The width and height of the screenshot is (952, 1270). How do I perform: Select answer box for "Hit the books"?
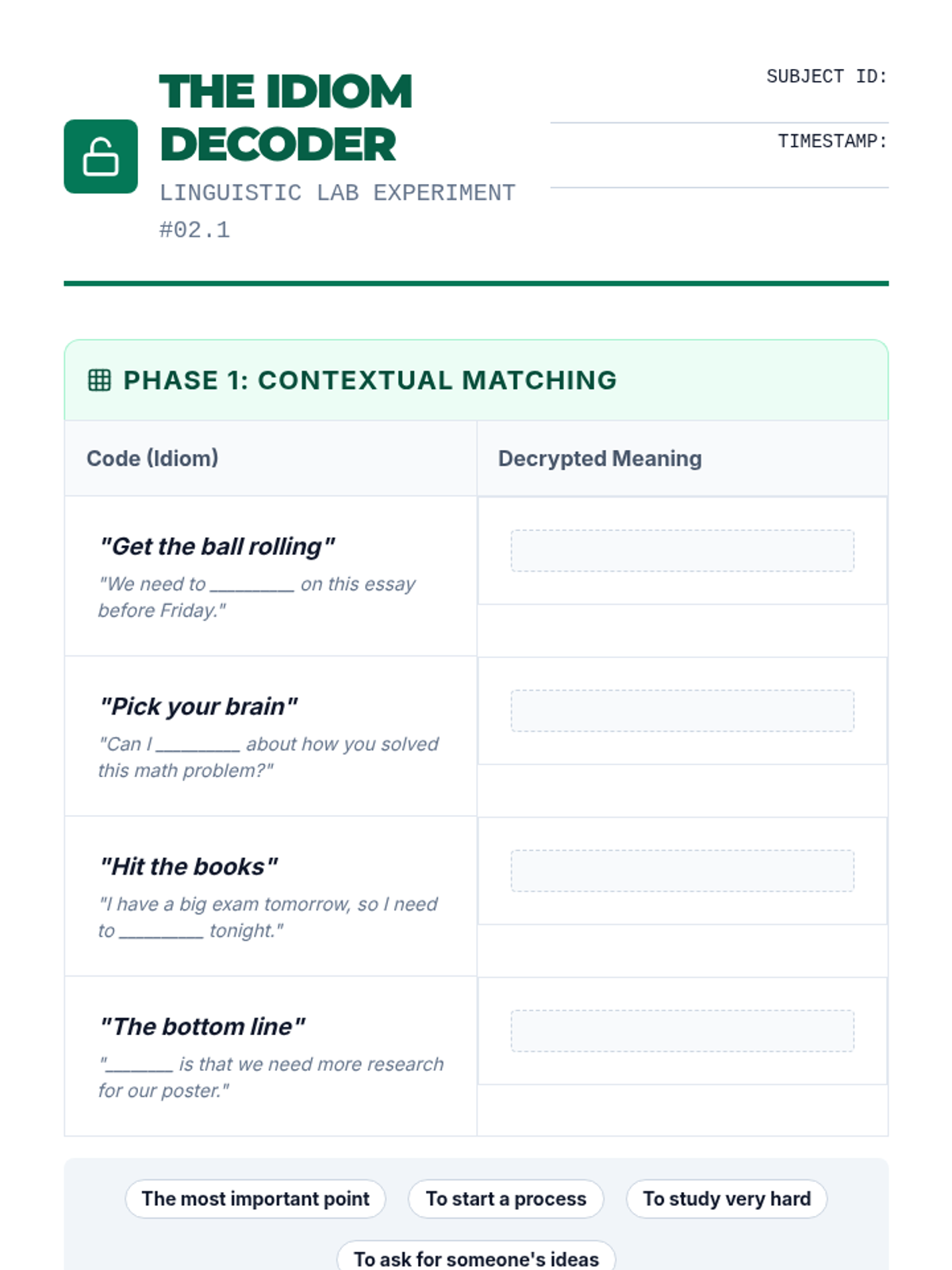click(x=682, y=871)
